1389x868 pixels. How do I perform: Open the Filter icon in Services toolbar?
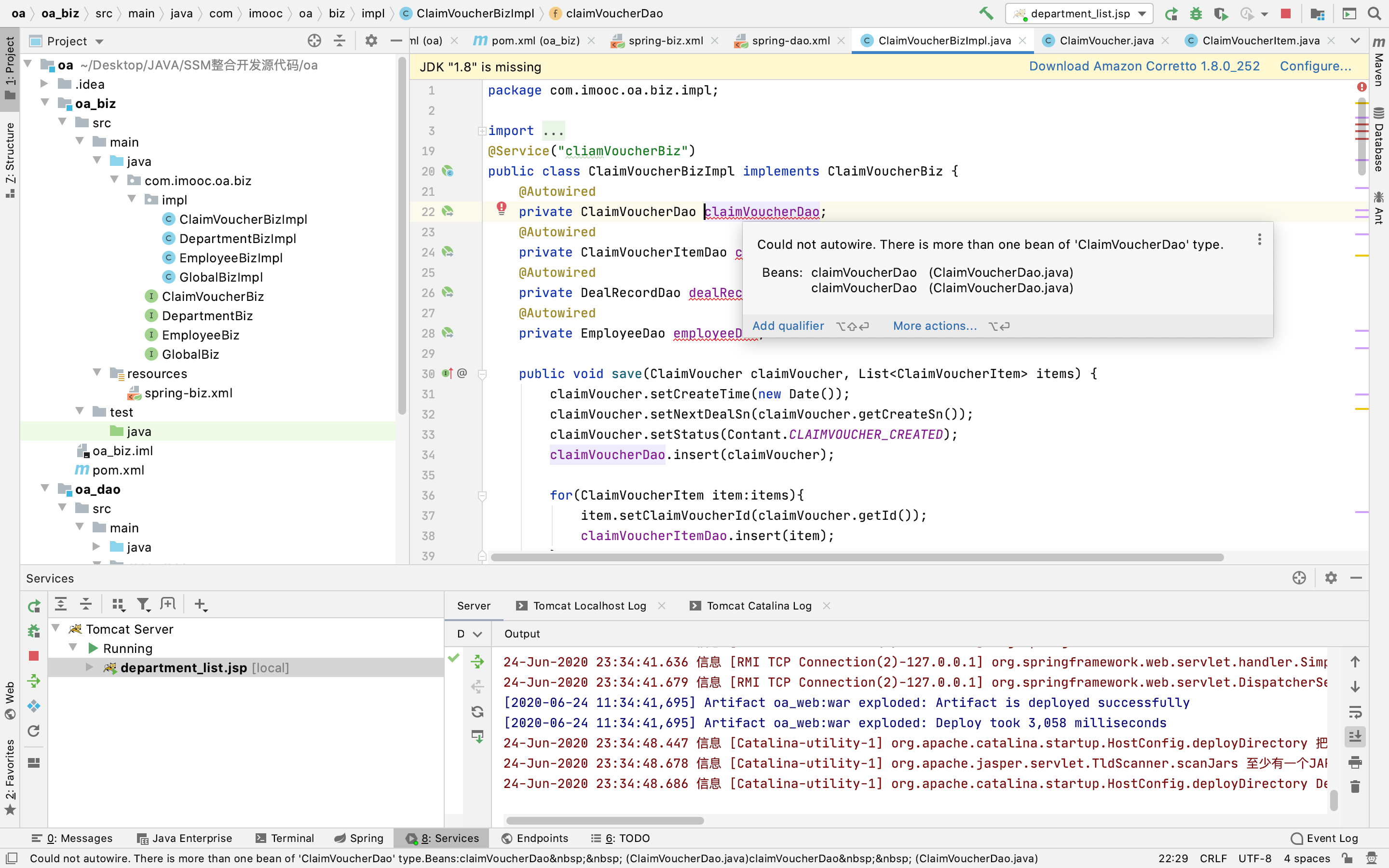[144, 604]
